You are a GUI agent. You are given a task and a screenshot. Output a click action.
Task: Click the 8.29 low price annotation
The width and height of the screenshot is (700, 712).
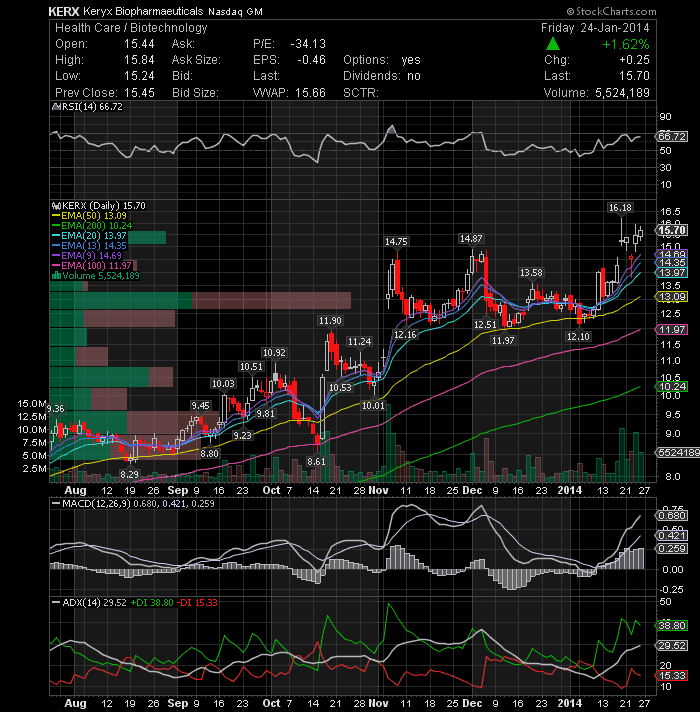[129, 475]
